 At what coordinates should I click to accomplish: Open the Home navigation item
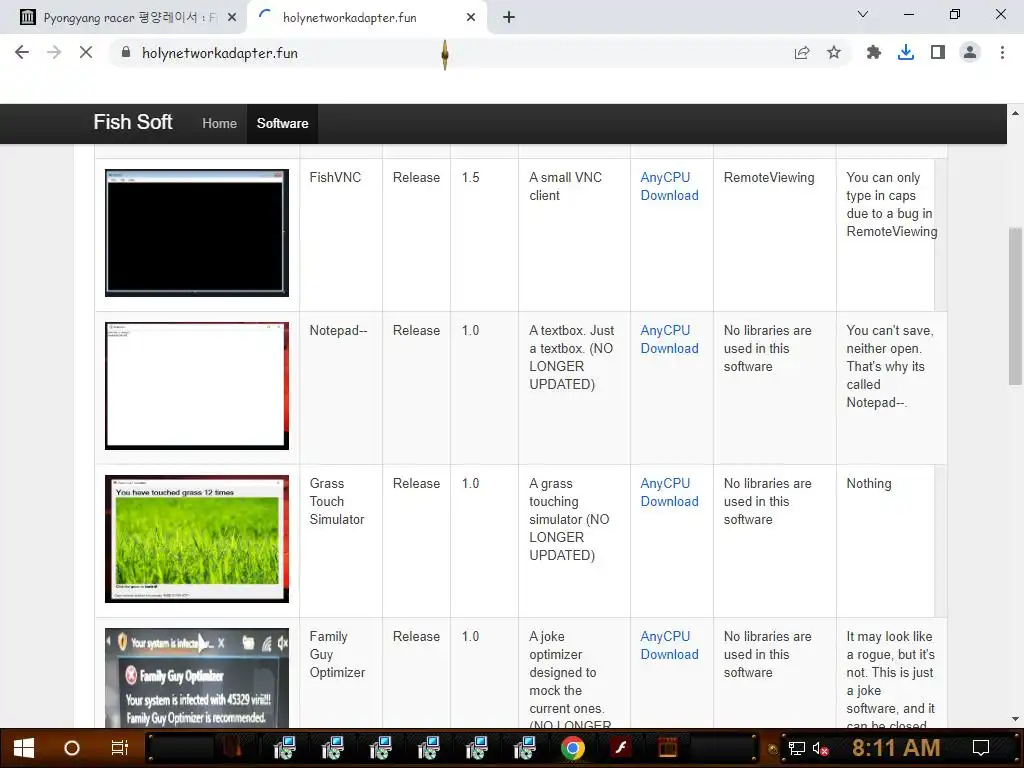(x=219, y=123)
